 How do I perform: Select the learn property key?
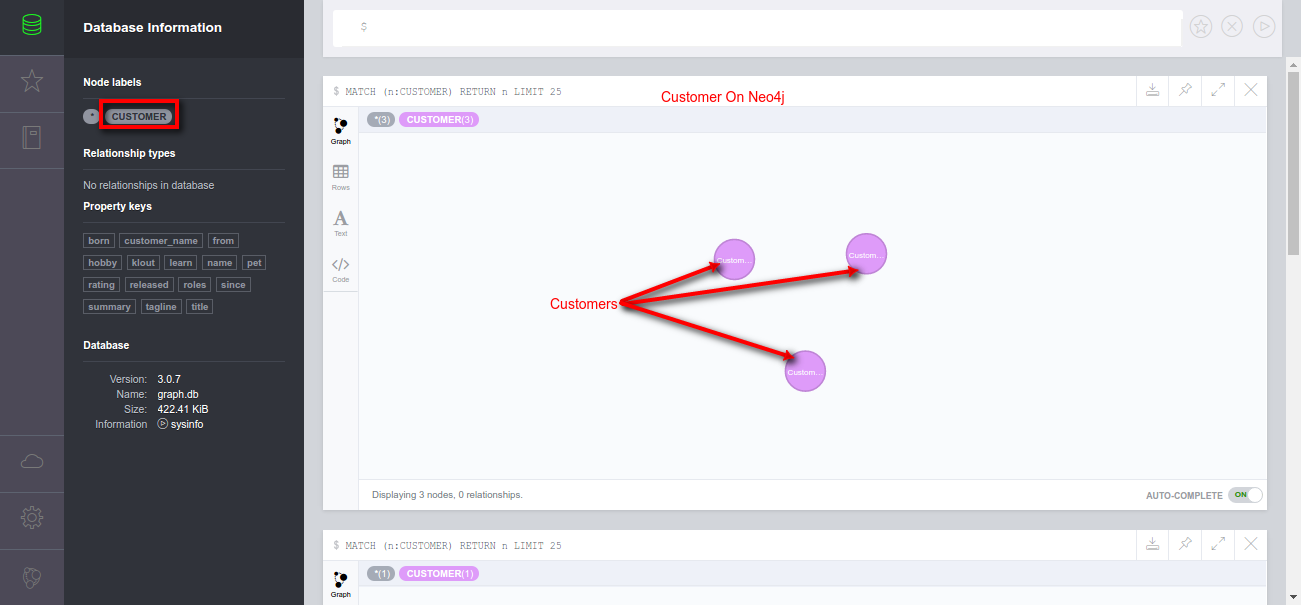pos(181,263)
